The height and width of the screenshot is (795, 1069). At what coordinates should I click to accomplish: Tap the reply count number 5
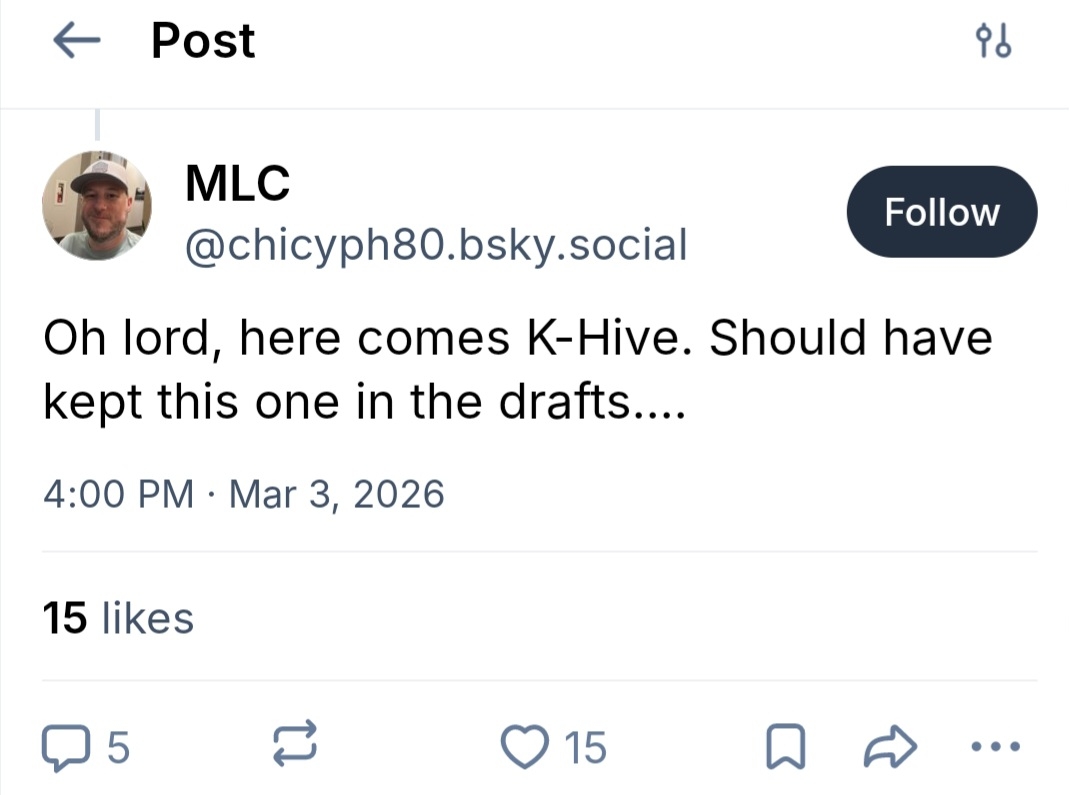point(117,747)
